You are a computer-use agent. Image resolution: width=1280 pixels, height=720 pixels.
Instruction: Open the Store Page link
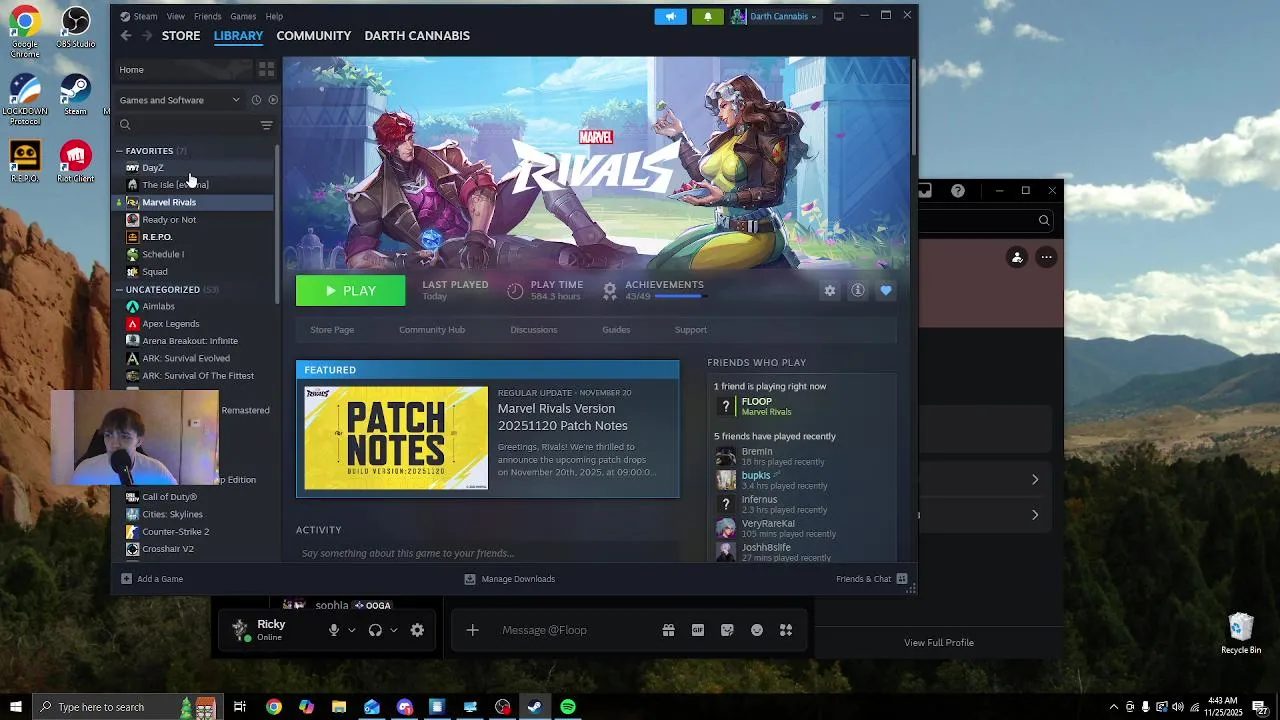click(x=332, y=330)
